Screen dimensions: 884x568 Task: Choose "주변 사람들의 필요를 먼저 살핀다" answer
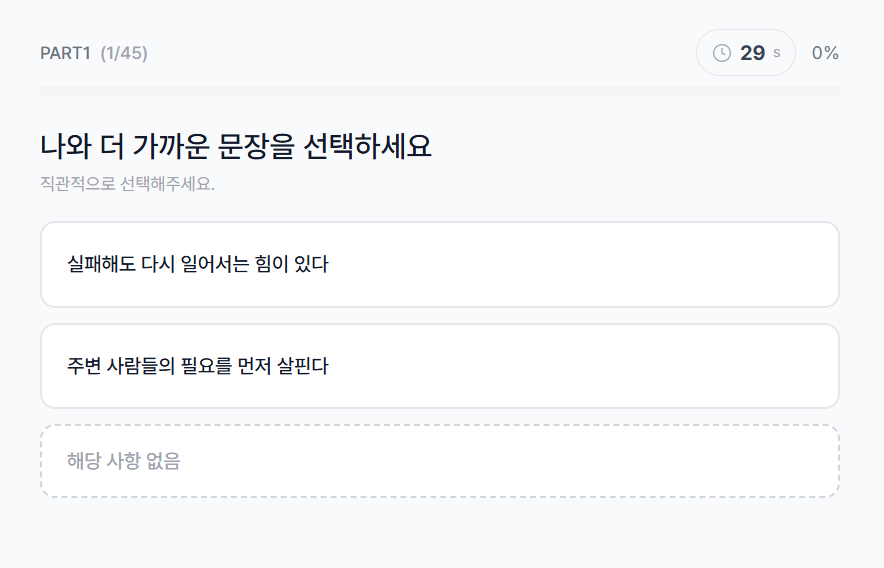(x=439, y=366)
